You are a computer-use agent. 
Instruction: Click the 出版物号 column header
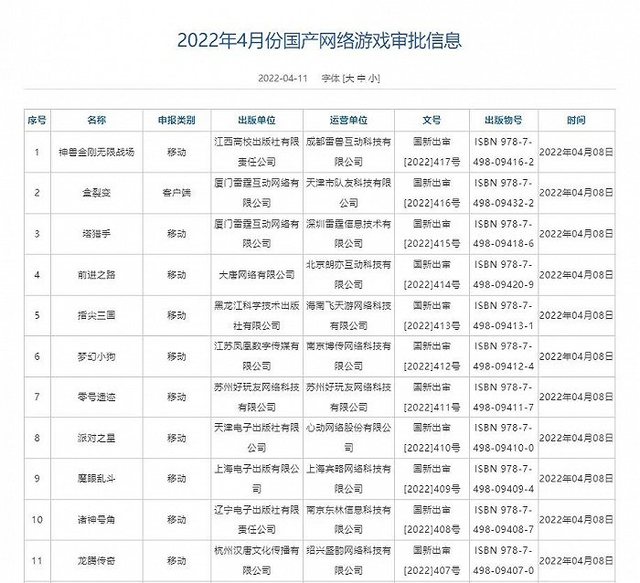(x=504, y=120)
